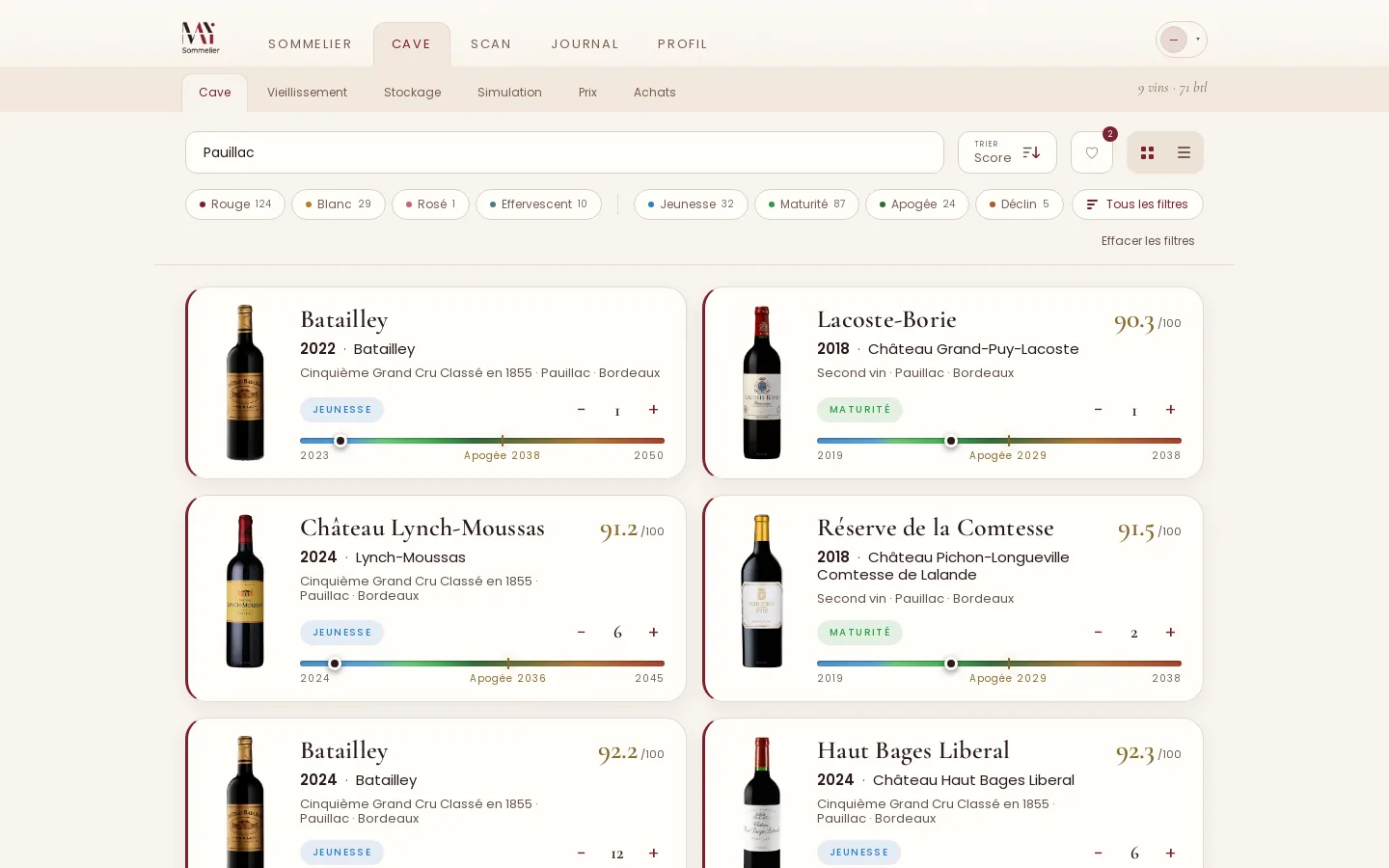
Task: Filter wines at Apogée
Action: [917, 204]
